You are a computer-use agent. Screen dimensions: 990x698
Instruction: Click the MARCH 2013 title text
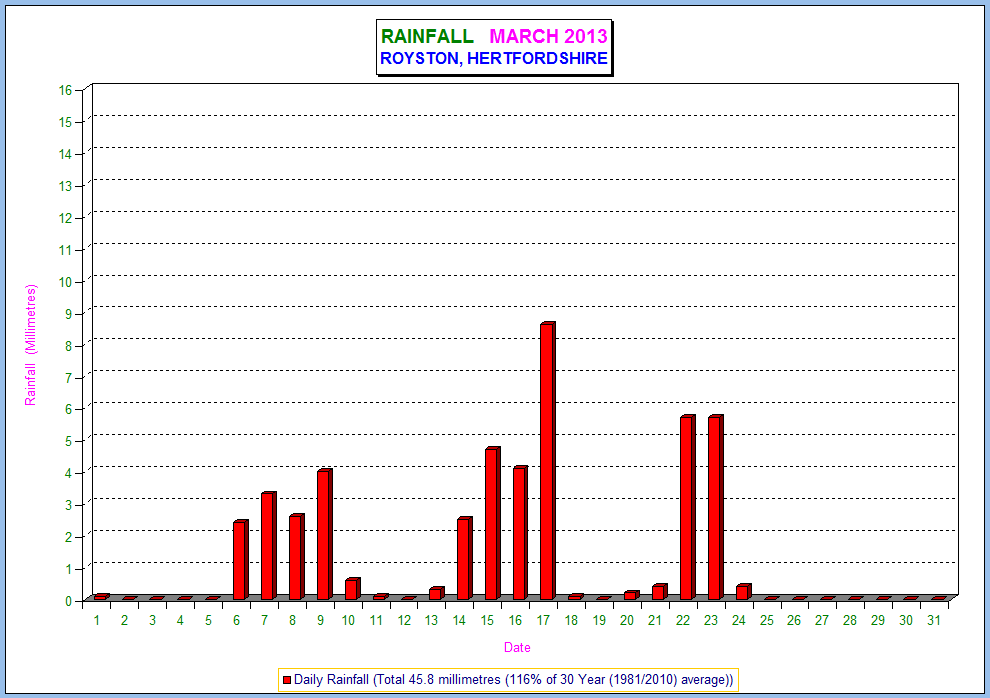coord(548,37)
